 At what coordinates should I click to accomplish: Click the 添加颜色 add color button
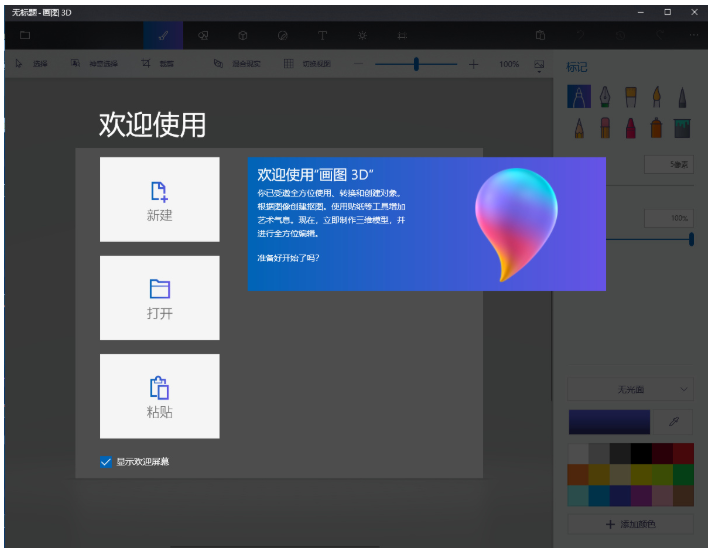click(630, 524)
